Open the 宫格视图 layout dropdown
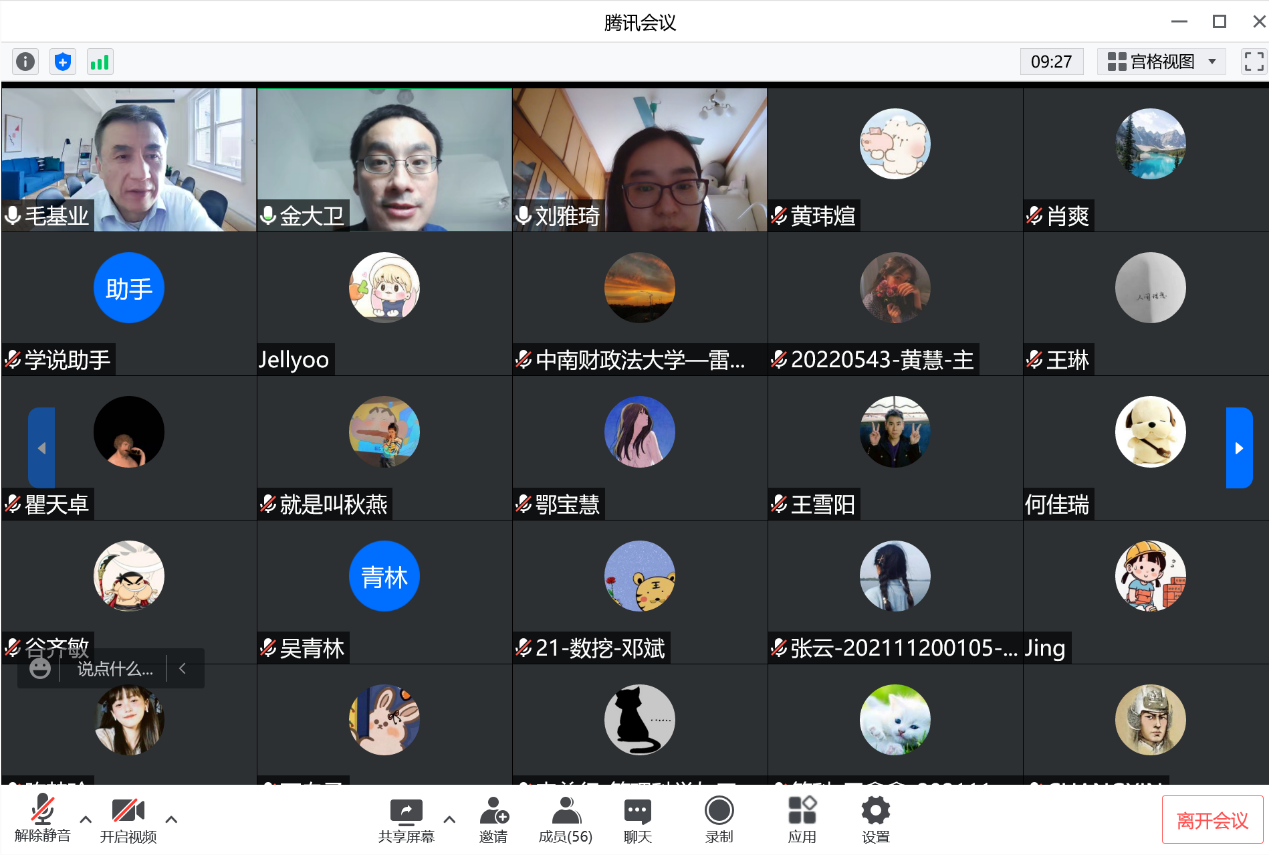The width and height of the screenshot is (1269, 855). click(x=1161, y=61)
